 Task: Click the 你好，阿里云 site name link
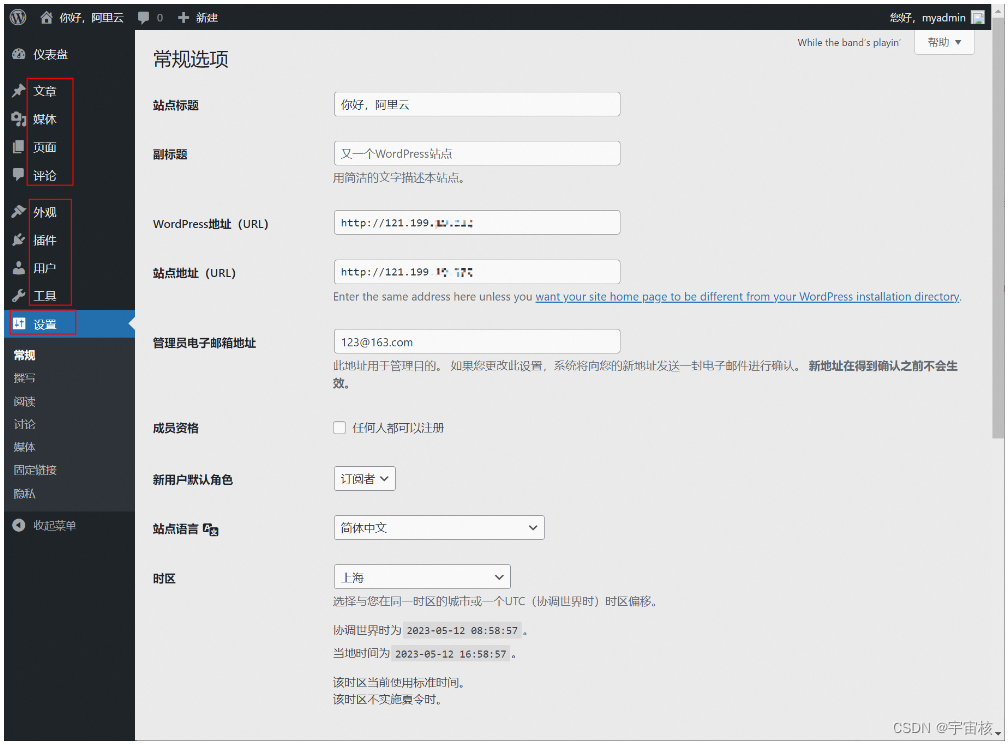(x=91, y=18)
